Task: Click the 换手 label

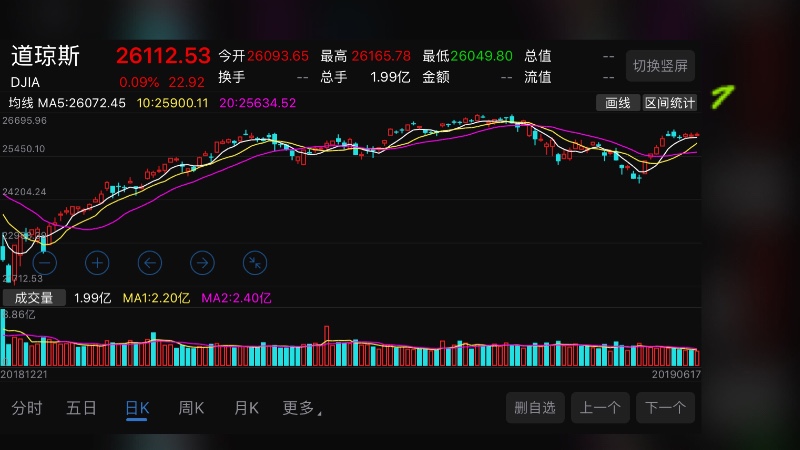Action: 232,77
